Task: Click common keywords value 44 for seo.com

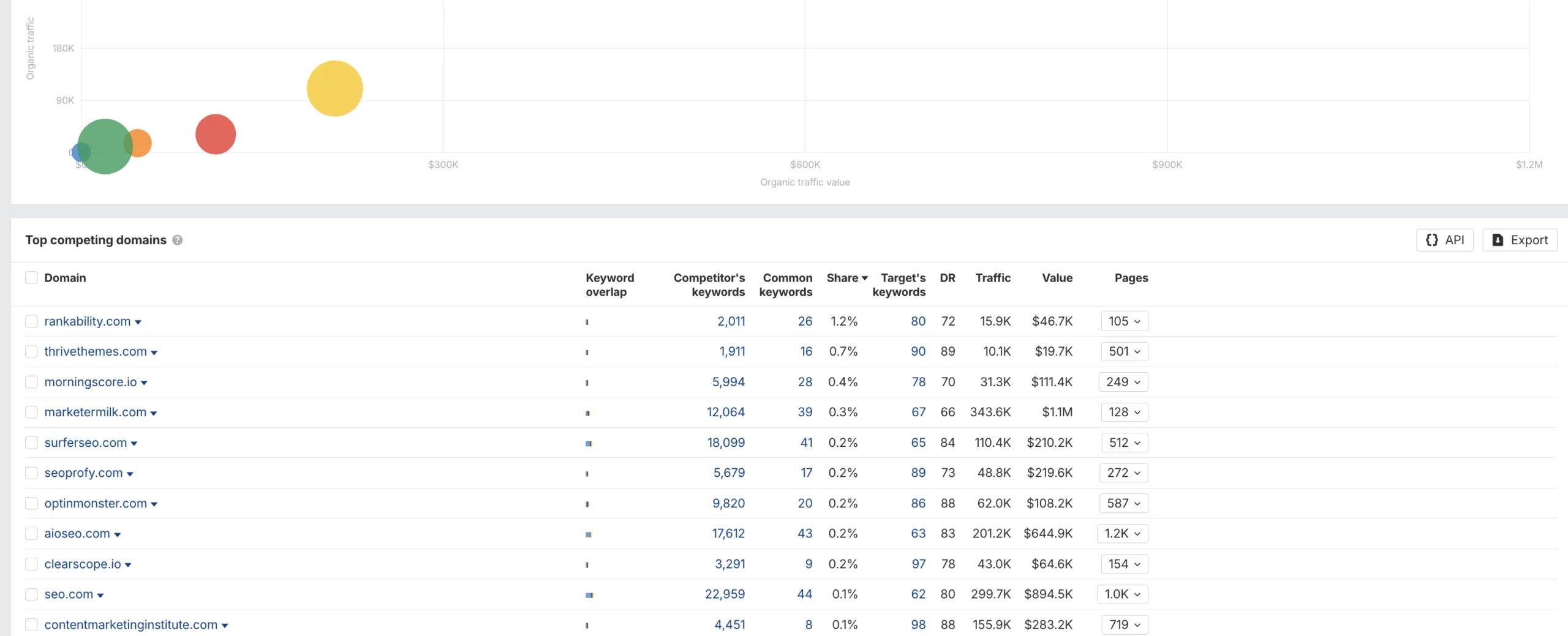Action: click(x=804, y=594)
